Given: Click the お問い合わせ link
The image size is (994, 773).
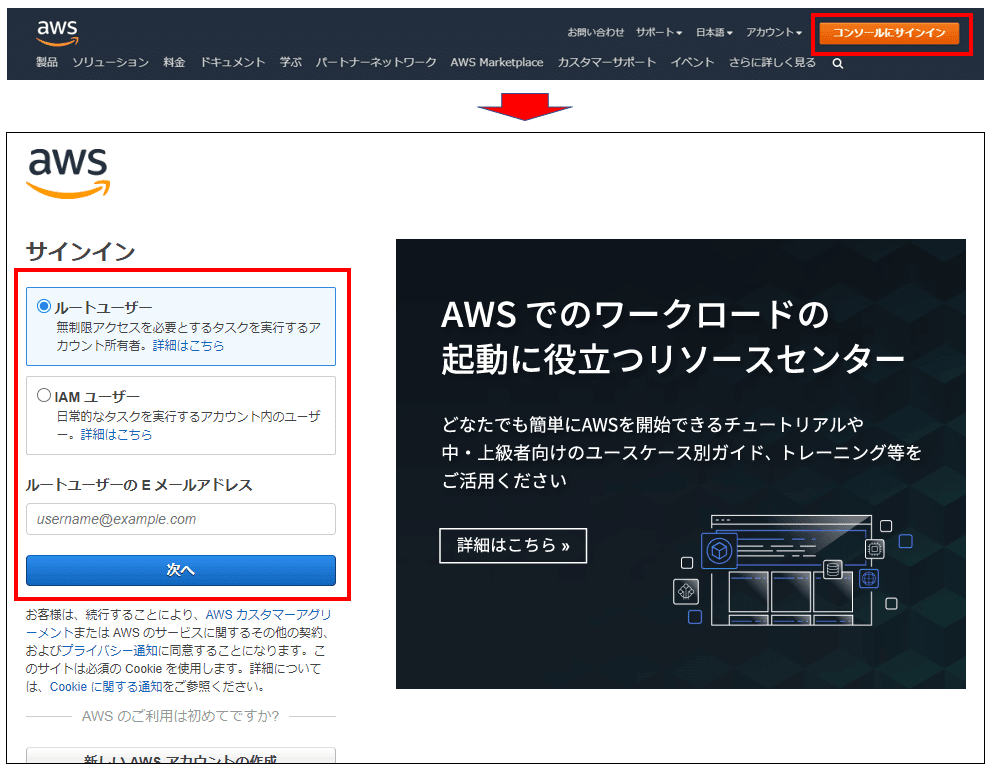Looking at the screenshot, I should pos(595,32).
